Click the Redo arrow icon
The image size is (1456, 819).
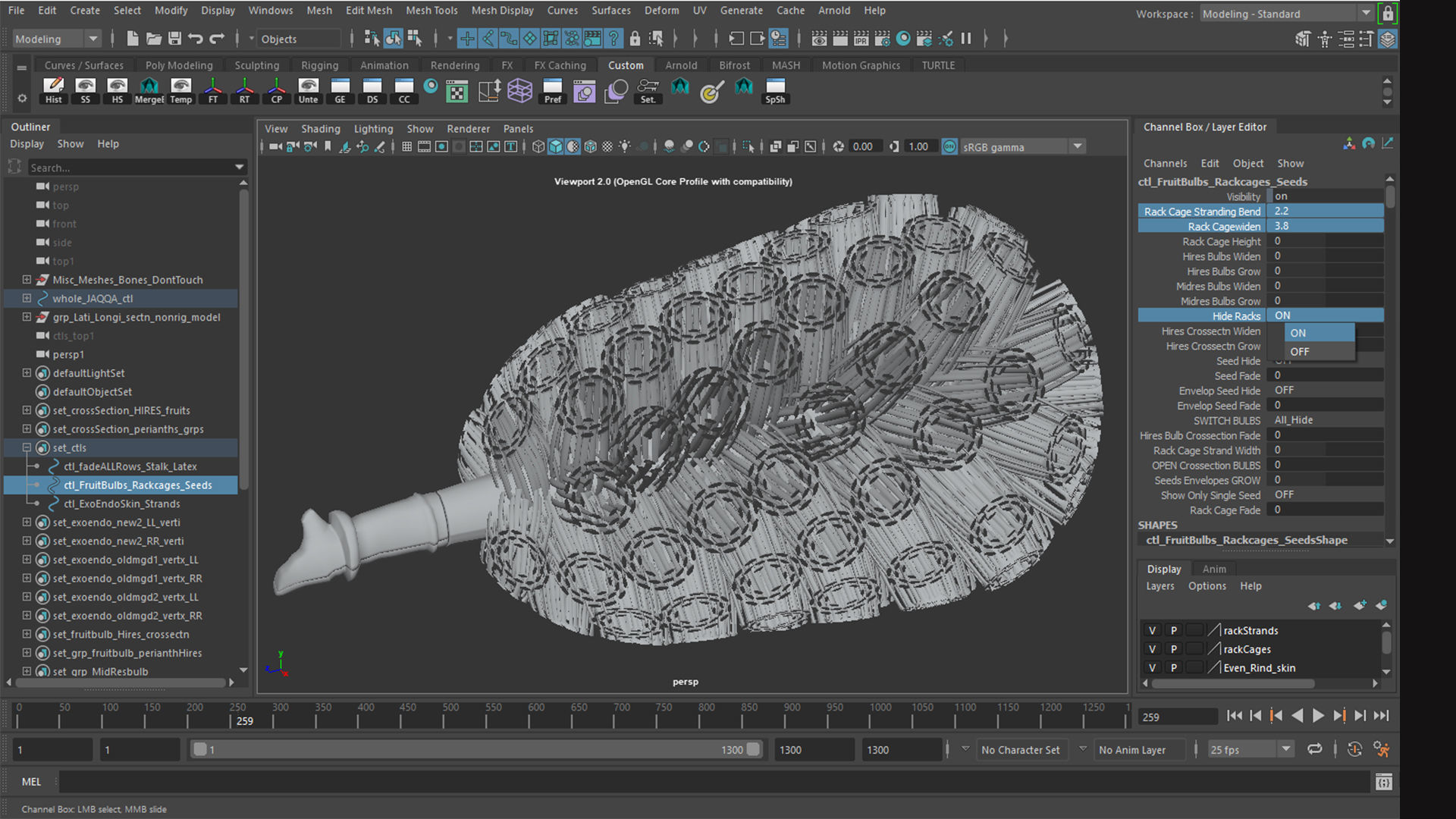pos(217,39)
